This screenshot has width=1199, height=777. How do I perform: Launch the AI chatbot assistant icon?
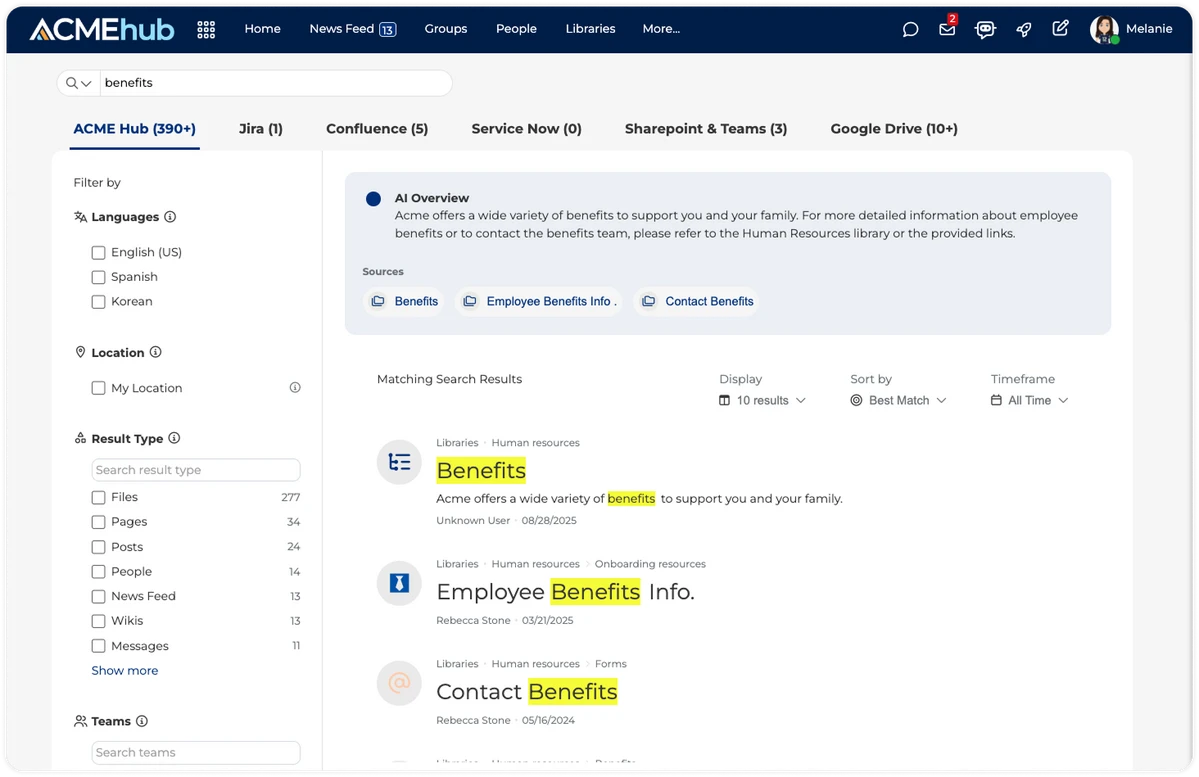(985, 29)
